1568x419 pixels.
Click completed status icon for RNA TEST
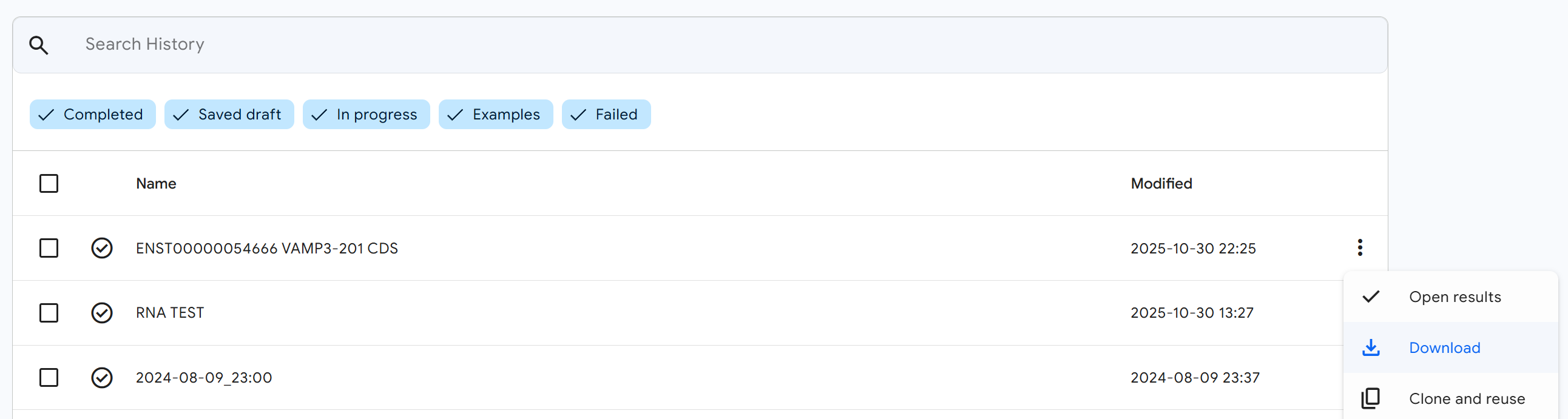pos(102,312)
